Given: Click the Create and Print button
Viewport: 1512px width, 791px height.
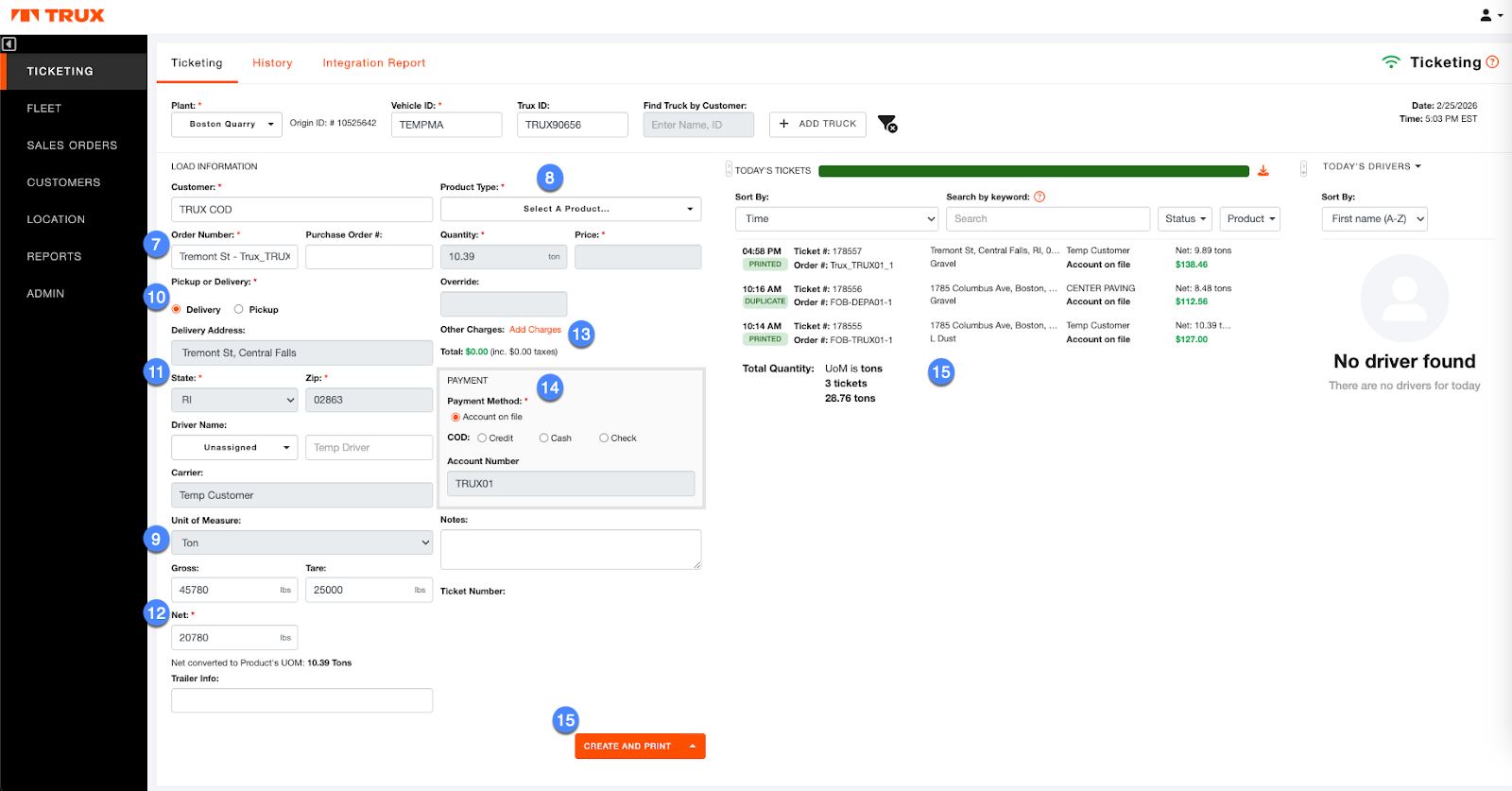Looking at the screenshot, I should [627, 746].
